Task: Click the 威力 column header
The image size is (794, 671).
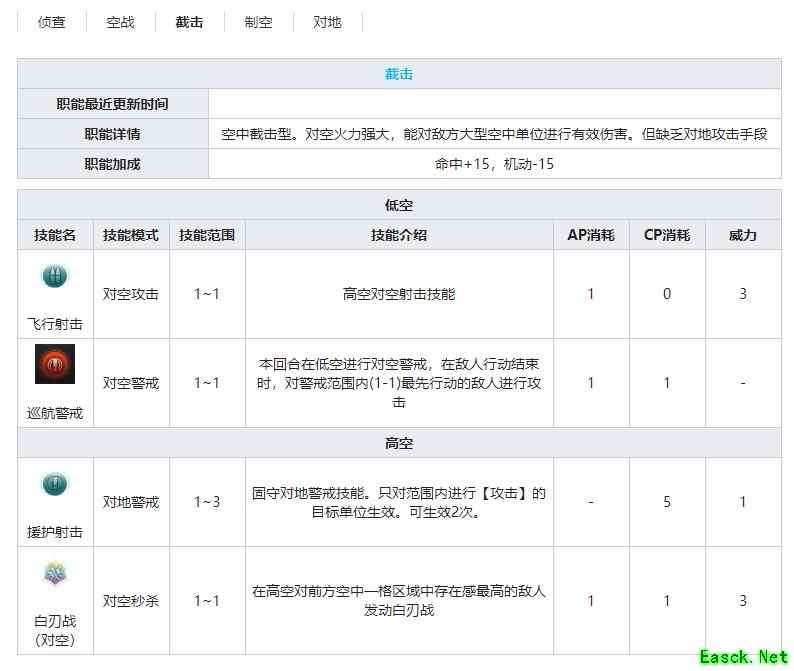Action: [x=743, y=235]
